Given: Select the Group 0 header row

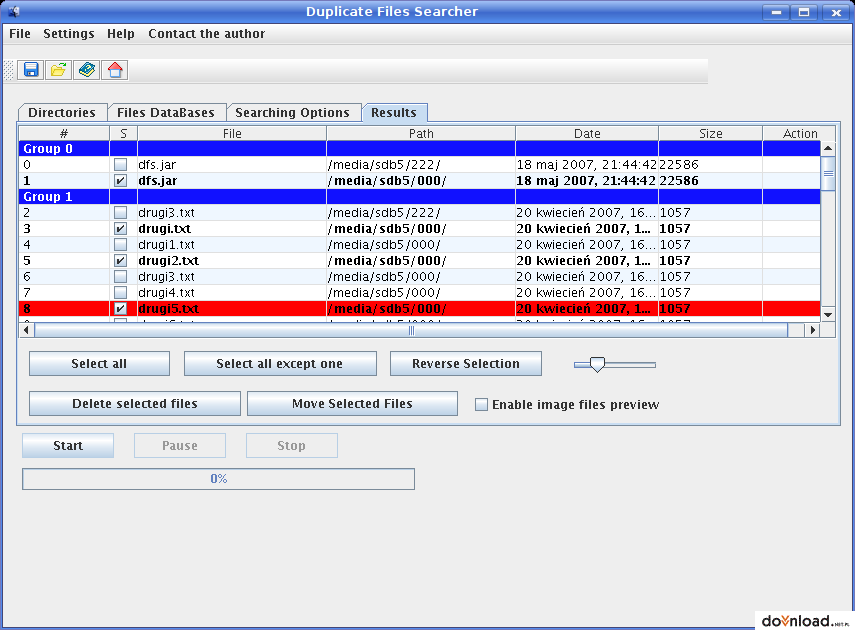Looking at the screenshot, I should (x=420, y=149).
